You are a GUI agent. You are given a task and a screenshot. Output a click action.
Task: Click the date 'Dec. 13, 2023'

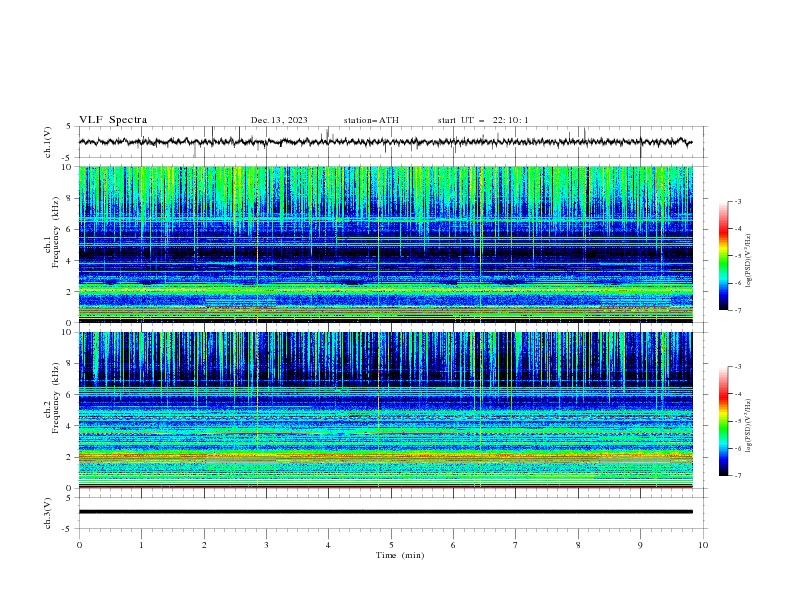coord(279,120)
